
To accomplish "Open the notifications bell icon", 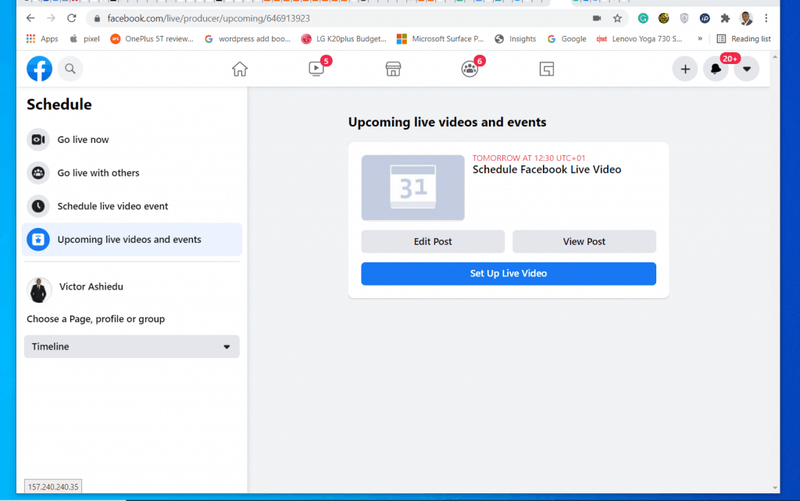I will click(x=716, y=68).
